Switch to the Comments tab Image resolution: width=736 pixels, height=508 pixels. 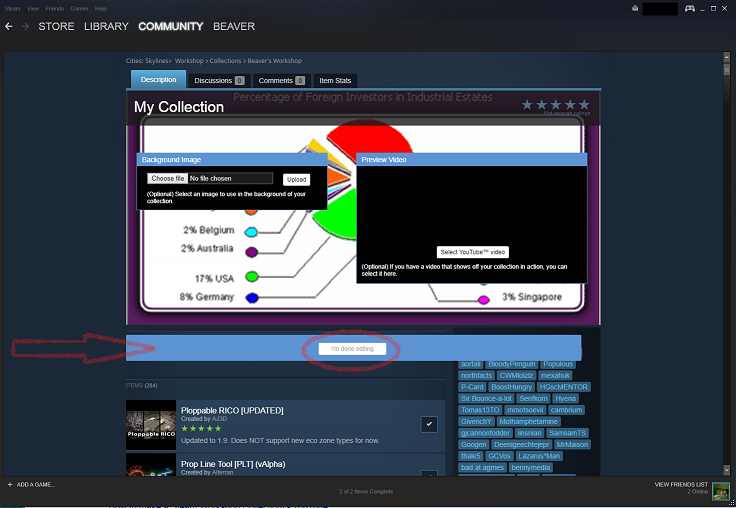281,81
